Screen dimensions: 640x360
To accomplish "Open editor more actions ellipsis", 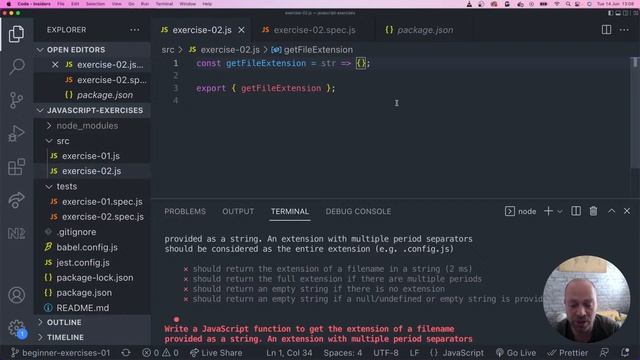I will click(624, 30).
